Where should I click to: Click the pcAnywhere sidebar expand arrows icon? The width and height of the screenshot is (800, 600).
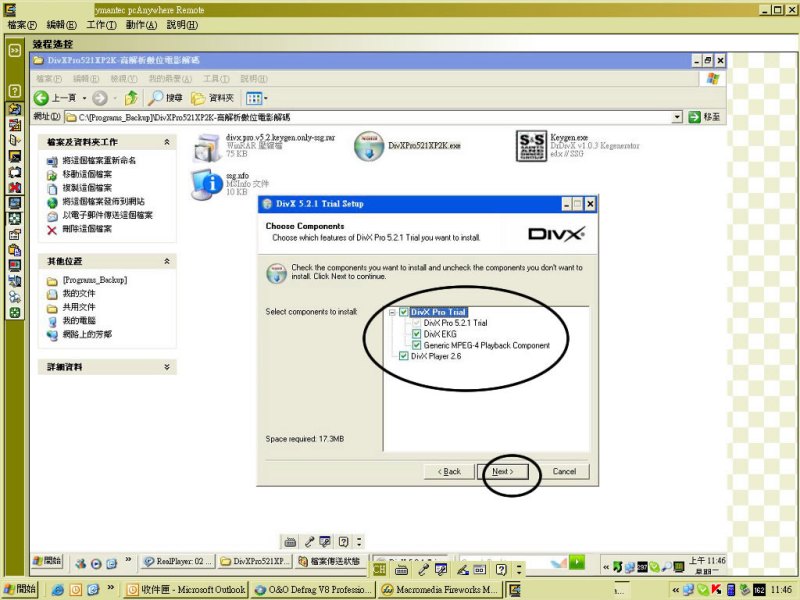(15, 50)
